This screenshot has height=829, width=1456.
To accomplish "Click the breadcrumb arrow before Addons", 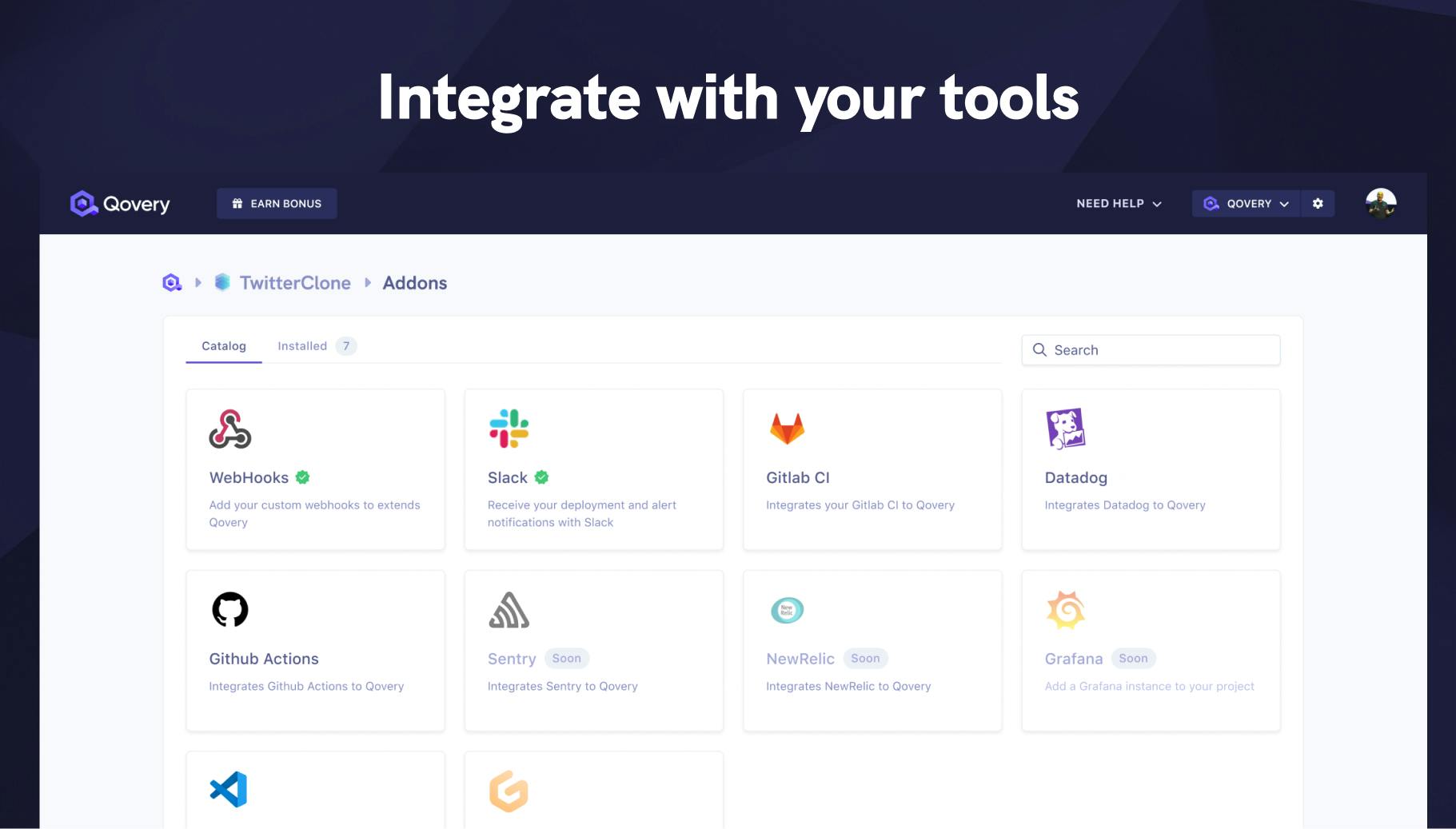I will tap(368, 283).
